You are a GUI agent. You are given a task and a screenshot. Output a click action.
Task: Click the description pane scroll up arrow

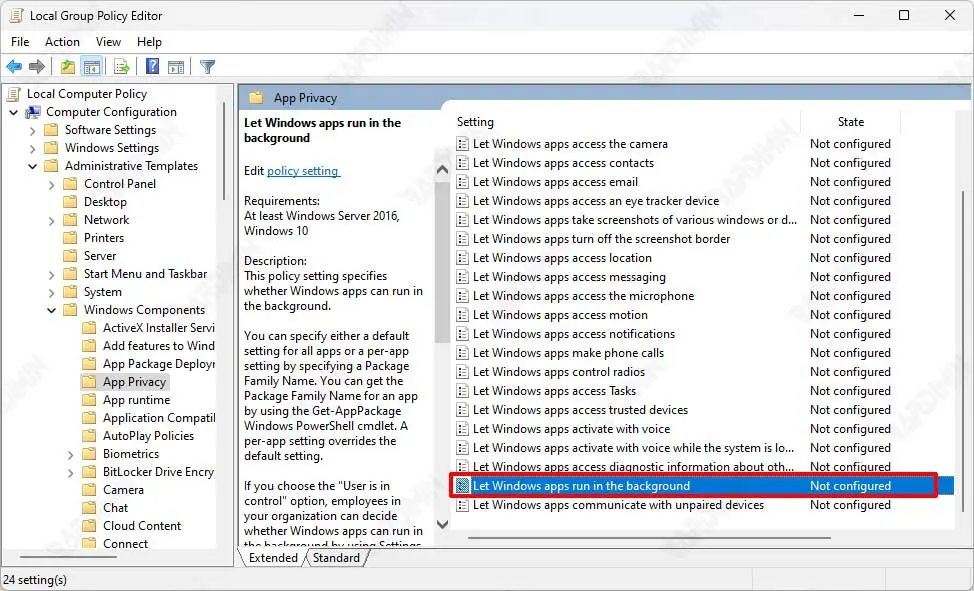click(x=442, y=170)
